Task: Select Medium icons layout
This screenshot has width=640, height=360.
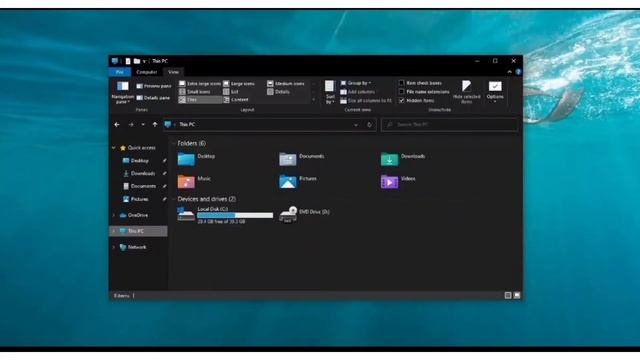Action: pyautogui.click(x=286, y=84)
